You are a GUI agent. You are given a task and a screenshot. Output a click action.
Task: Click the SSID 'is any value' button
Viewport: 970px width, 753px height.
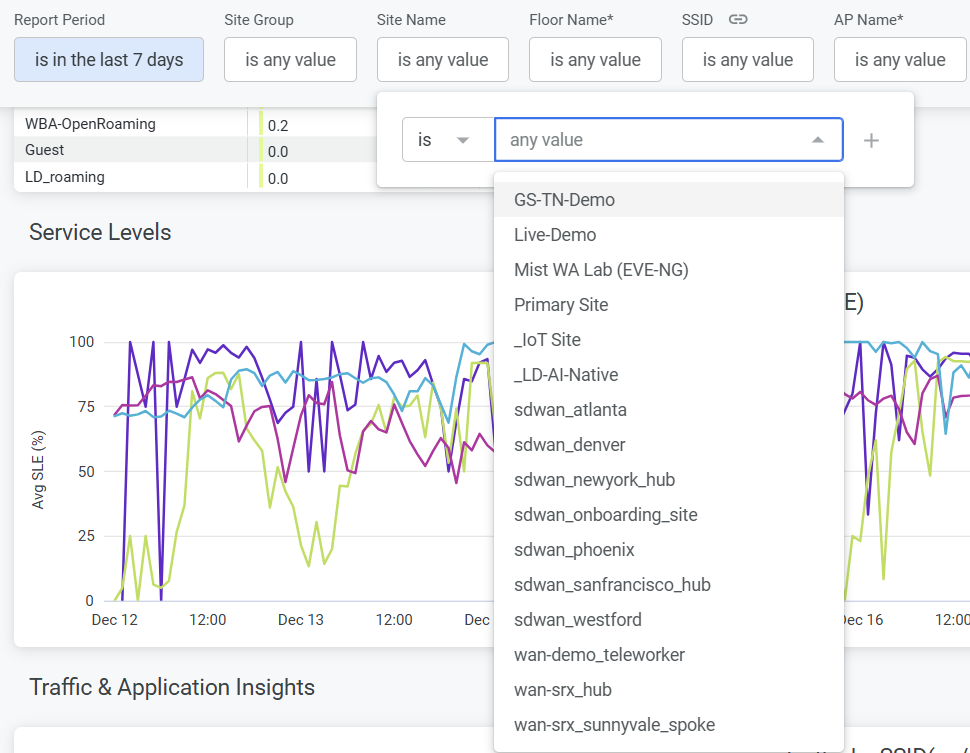[x=747, y=60]
